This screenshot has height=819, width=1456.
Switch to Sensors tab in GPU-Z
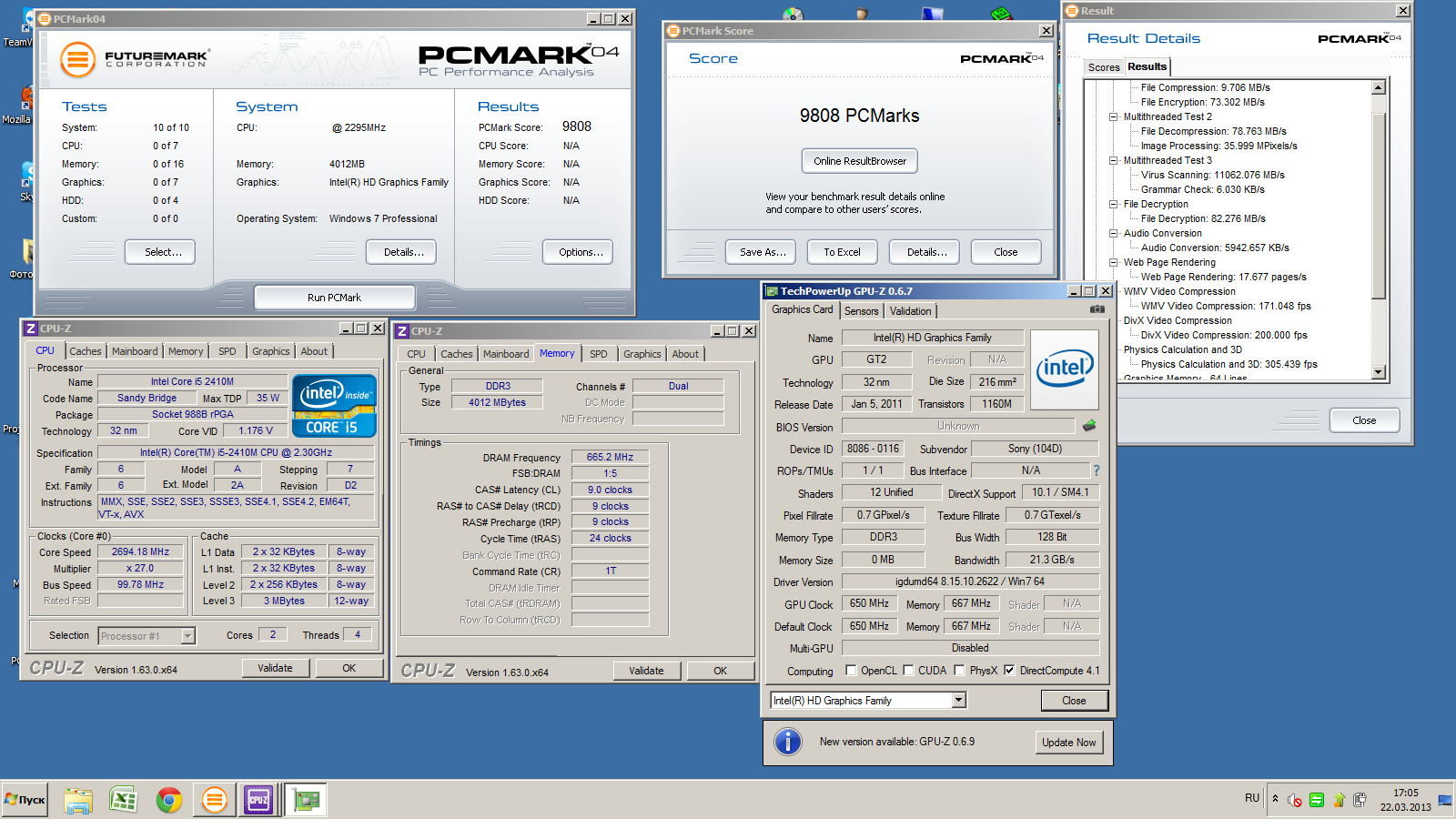coord(862,311)
